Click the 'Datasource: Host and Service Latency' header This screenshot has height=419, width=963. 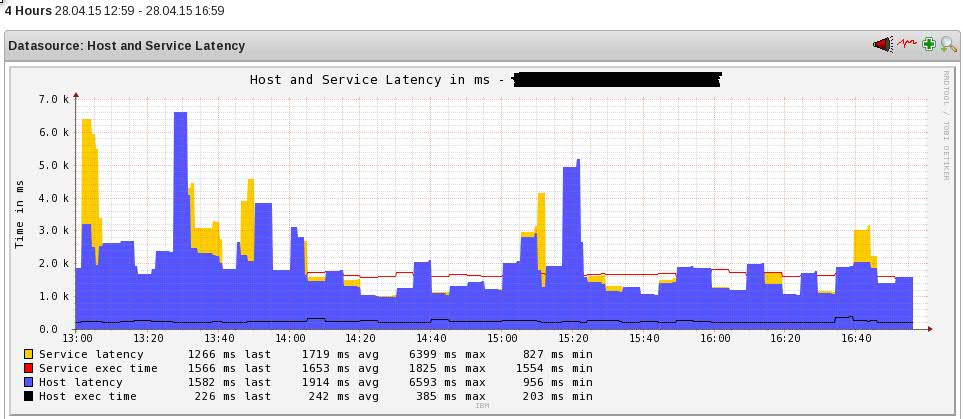[x=127, y=46]
